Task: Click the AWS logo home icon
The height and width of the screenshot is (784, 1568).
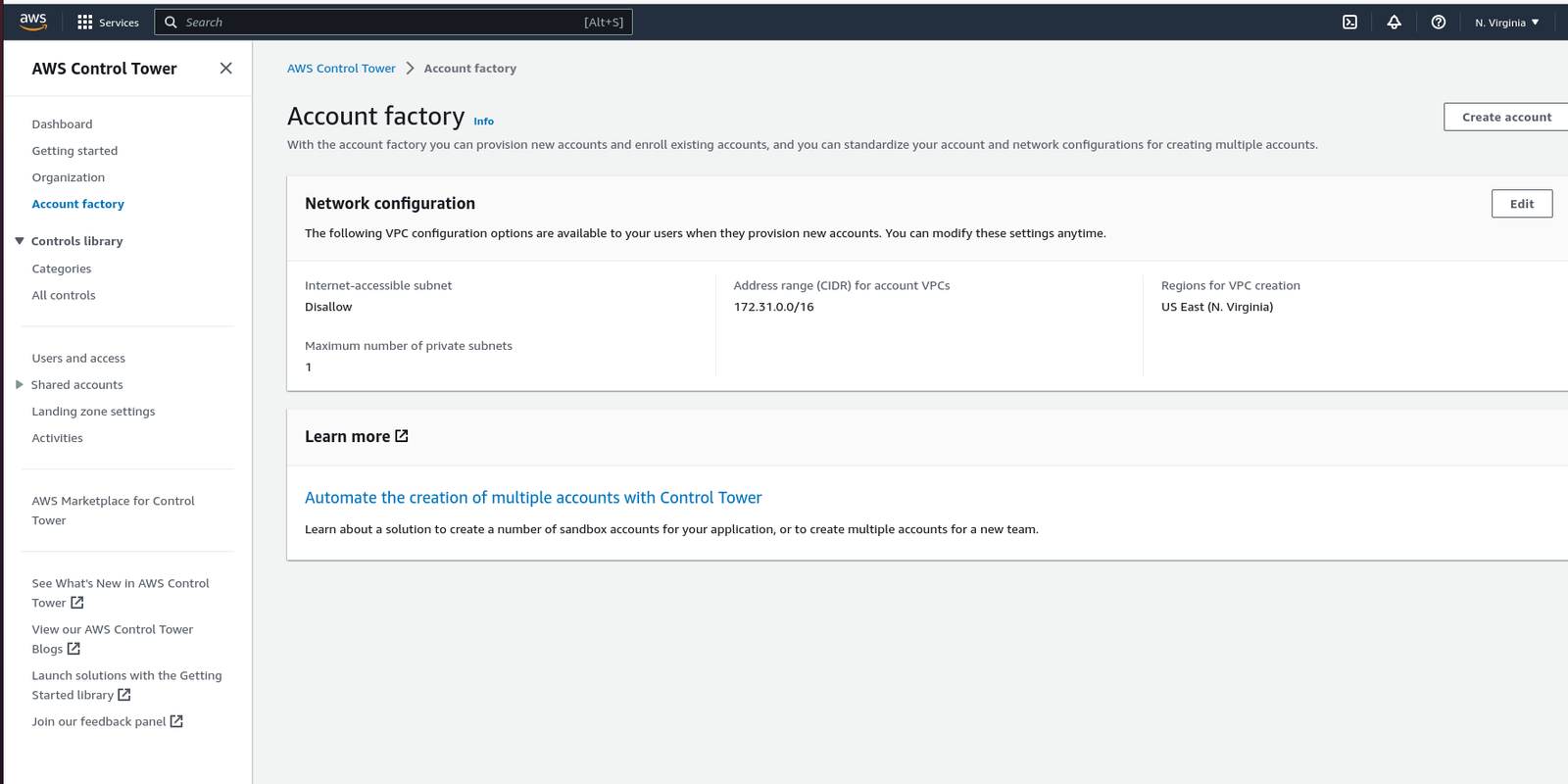Action: click(33, 22)
